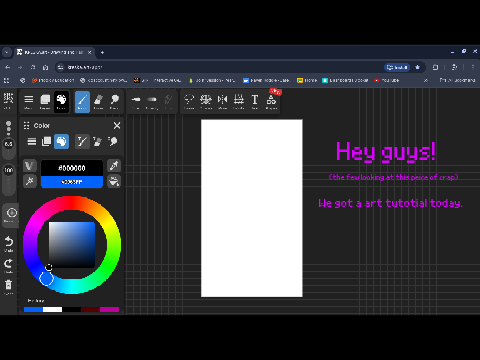Choose the second soft brush tip preset
The width and height of the screenshot is (480, 360).
click(152, 101)
